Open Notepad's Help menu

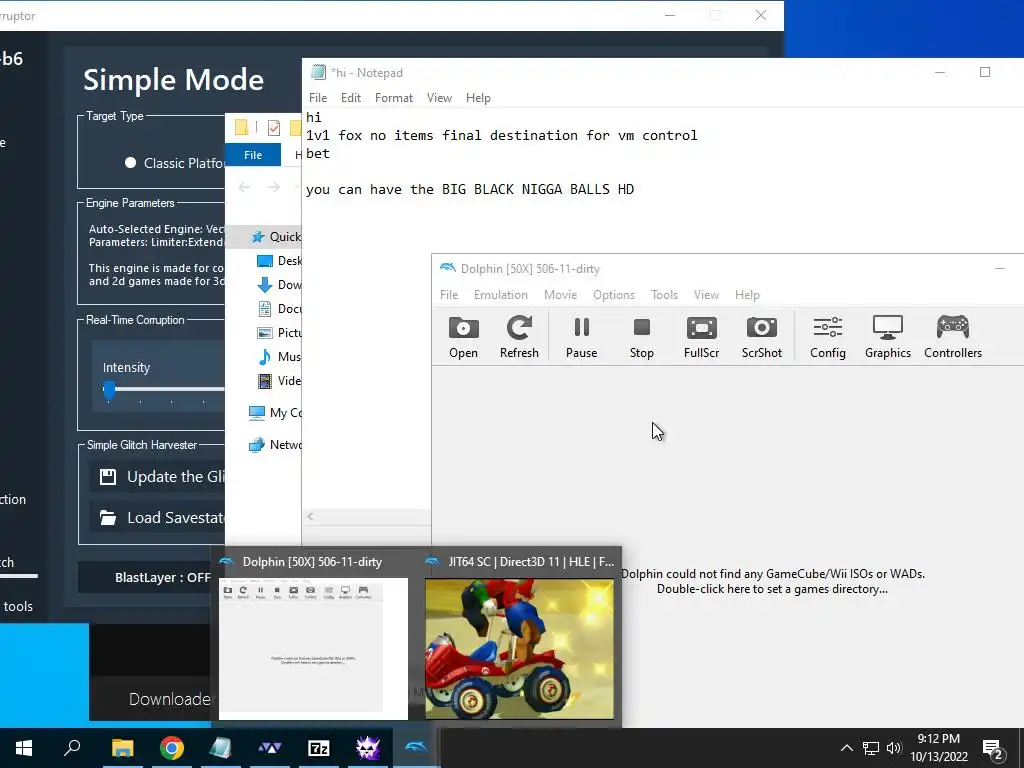click(477, 97)
